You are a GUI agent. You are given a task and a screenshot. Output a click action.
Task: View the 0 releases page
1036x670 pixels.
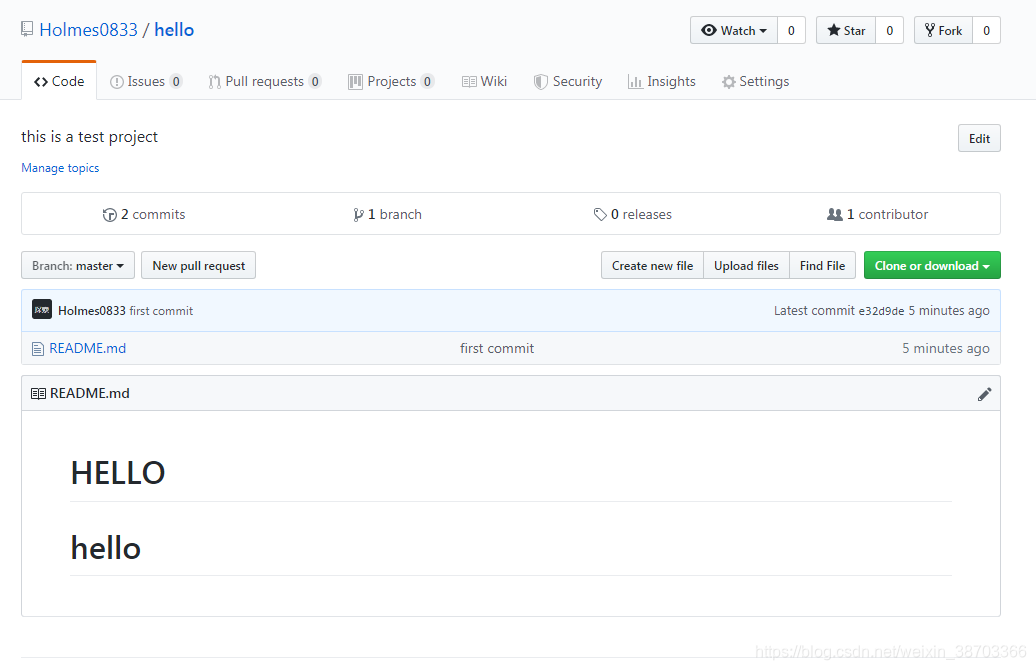point(632,214)
